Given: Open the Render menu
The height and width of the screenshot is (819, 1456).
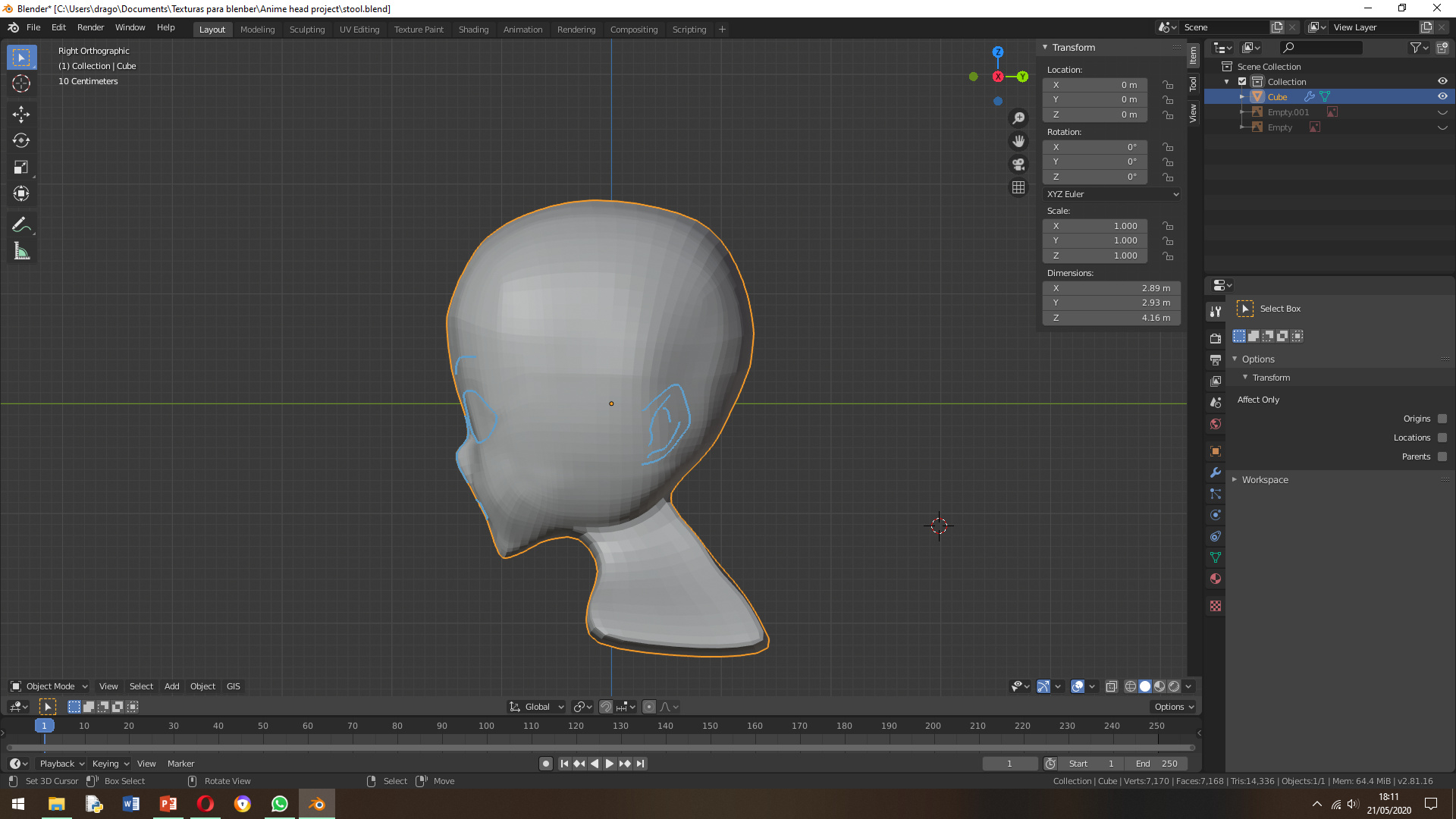Looking at the screenshot, I should [90, 27].
